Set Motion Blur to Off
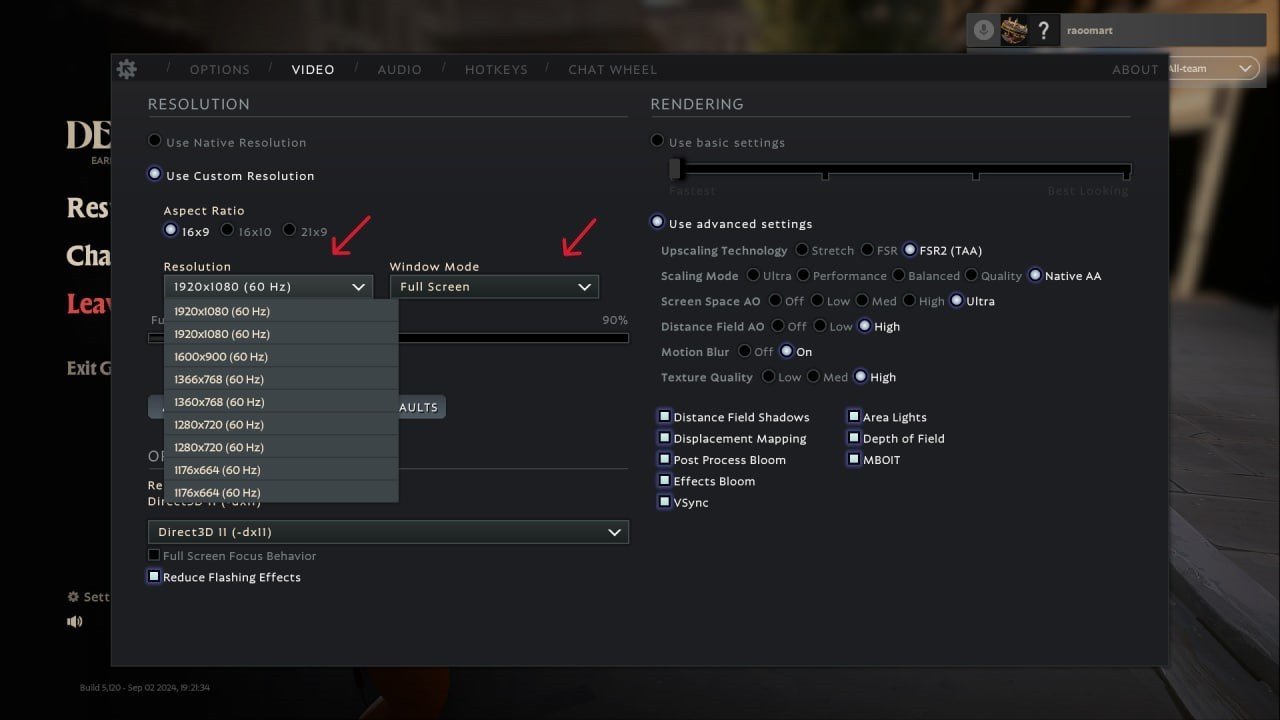The width and height of the screenshot is (1280, 720). click(x=744, y=352)
